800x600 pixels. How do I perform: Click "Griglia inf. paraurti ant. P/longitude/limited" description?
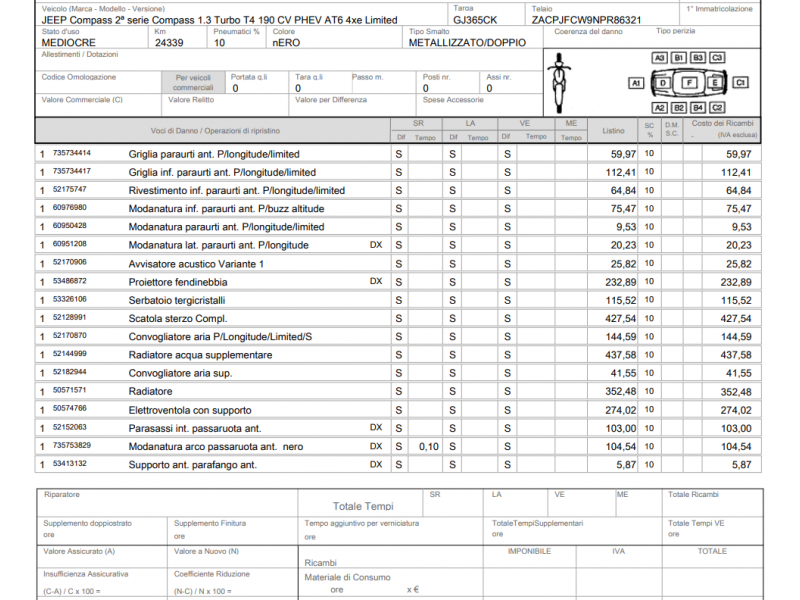(222, 172)
